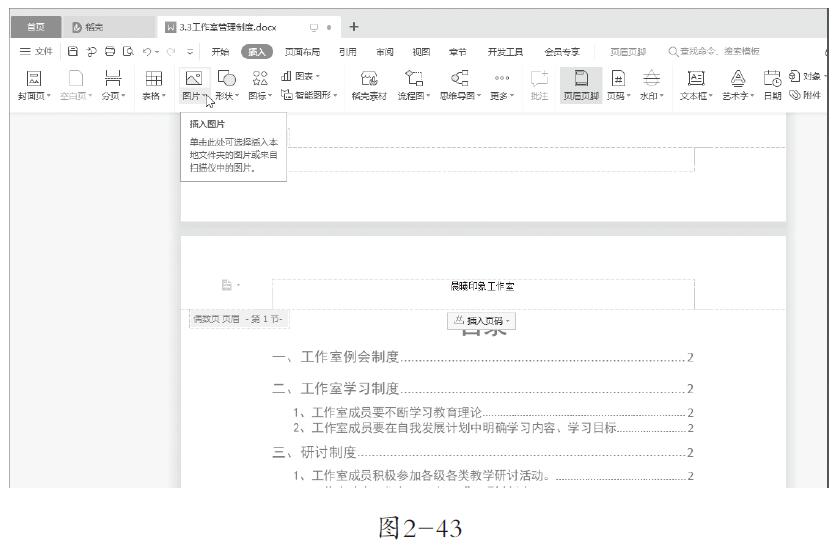Click the 插入页码 button below header
This screenshot has width=836, height=554.
coord(481,320)
